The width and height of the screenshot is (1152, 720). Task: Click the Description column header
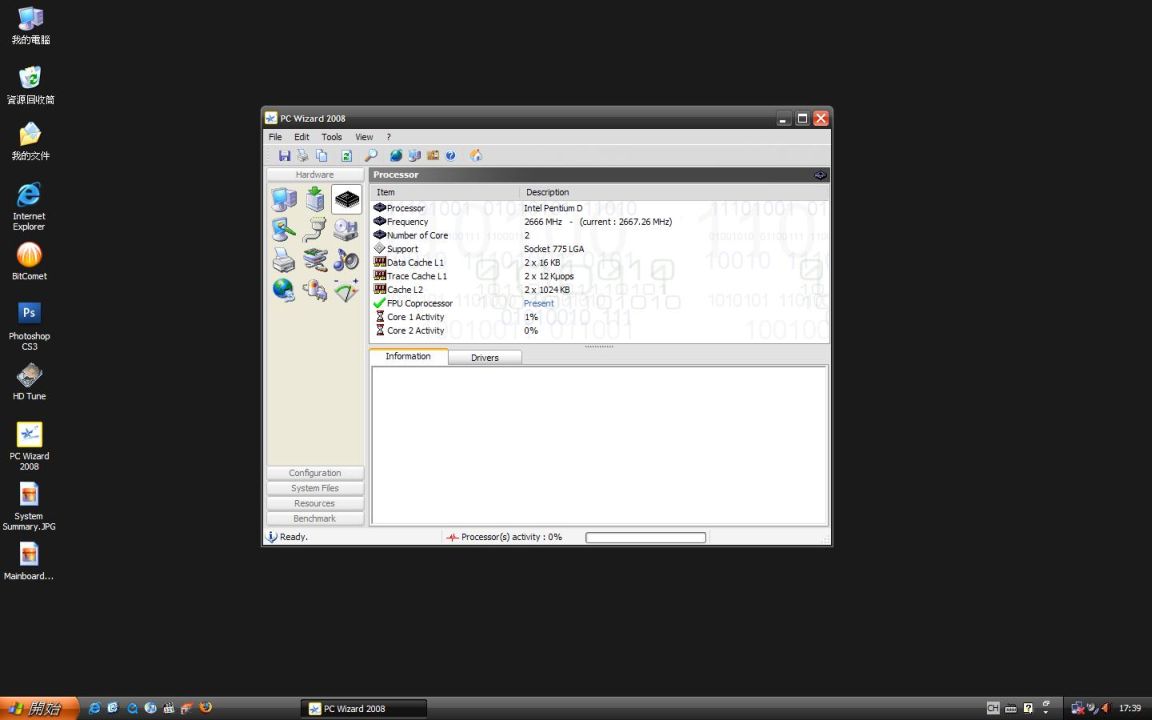[674, 192]
